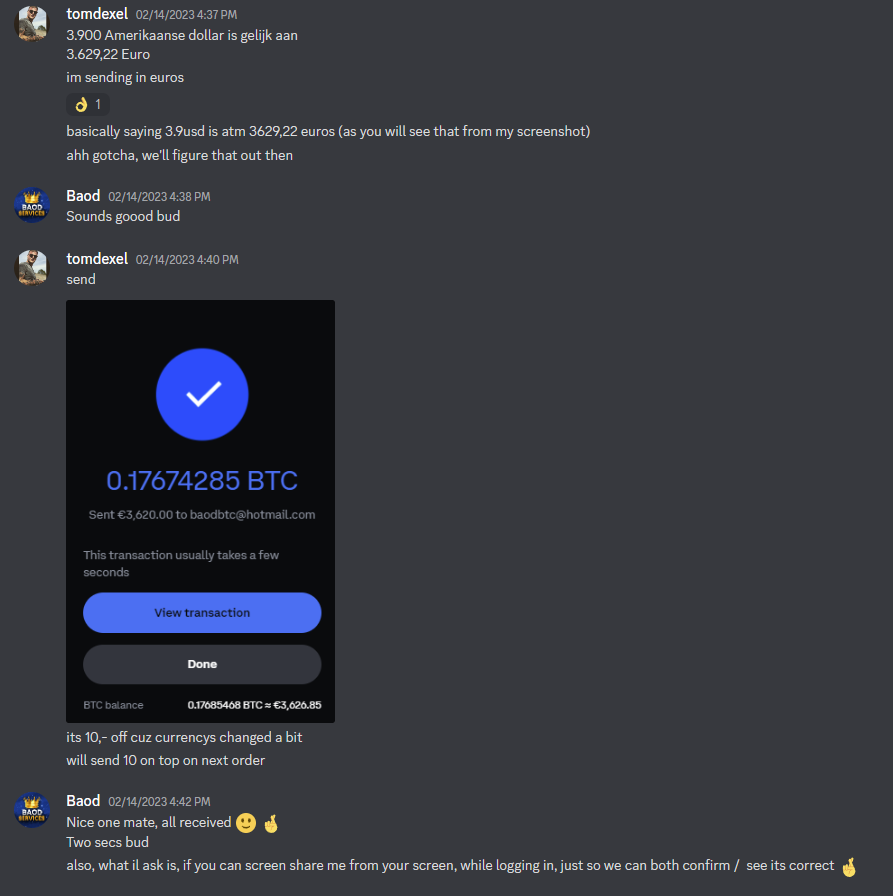Click the username 'Baod' at 4:38 PM
This screenshot has height=896, width=893.
click(x=83, y=196)
